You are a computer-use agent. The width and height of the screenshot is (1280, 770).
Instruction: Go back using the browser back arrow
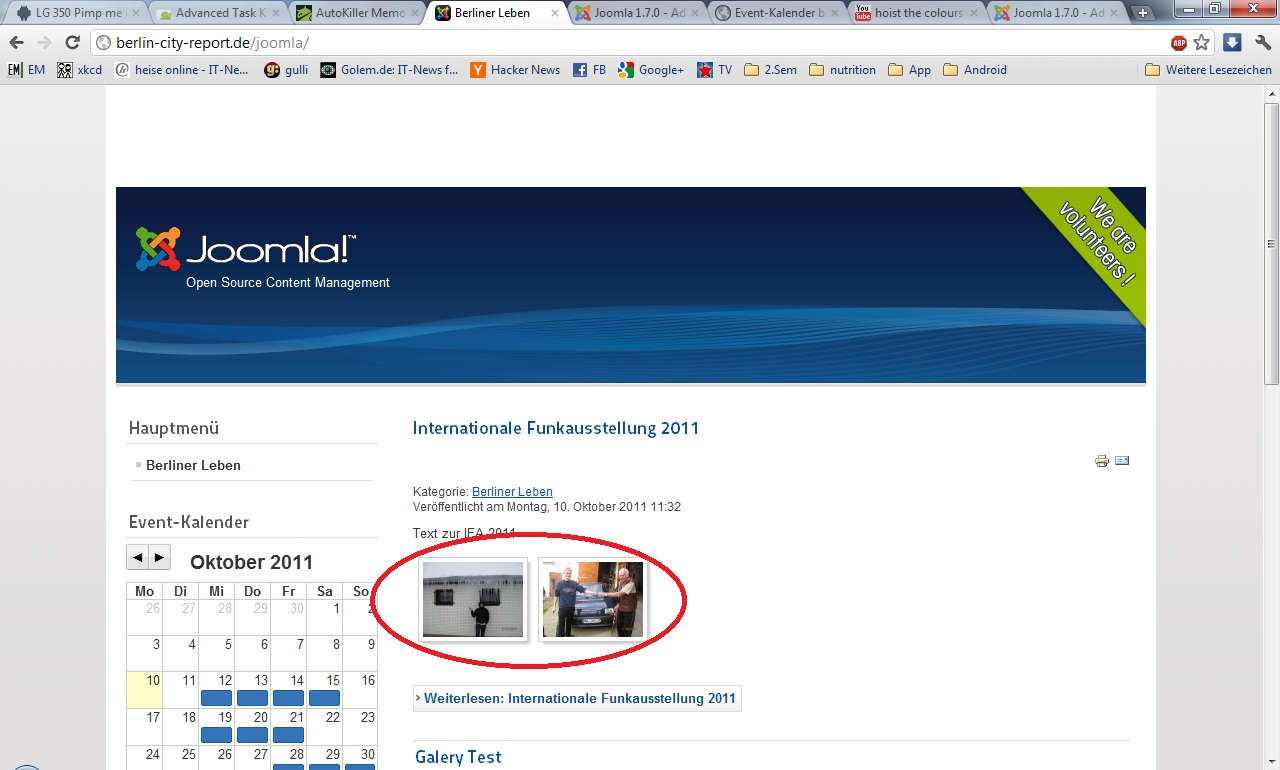click(17, 43)
